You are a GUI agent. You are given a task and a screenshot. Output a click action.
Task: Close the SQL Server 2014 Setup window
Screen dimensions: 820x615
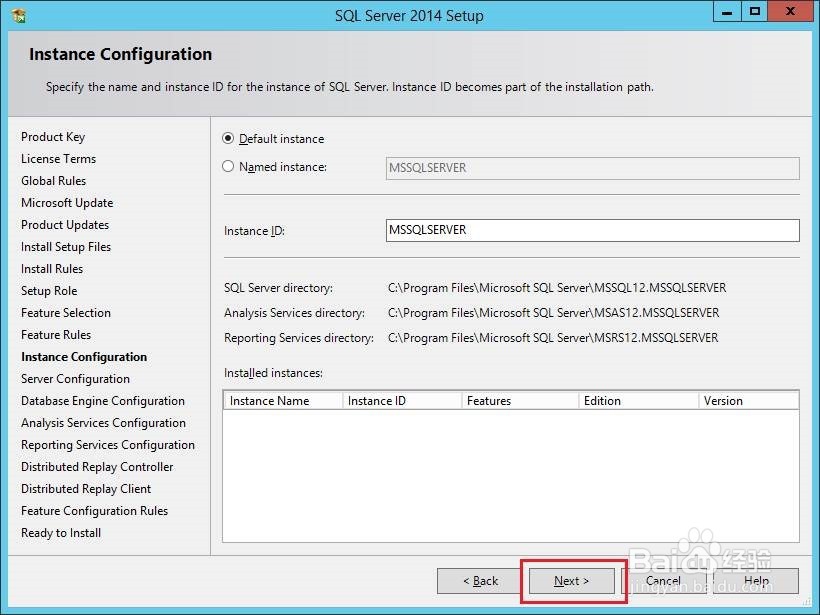pyautogui.click(x=791, y=12)
